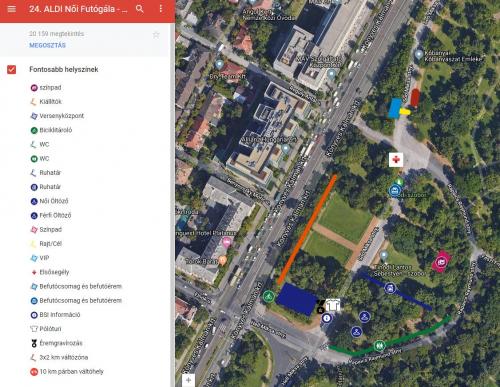Viewport: 500px width, 387px height.
Task: Select the medal engraving marker on map
Action: (x=321, y=307)
